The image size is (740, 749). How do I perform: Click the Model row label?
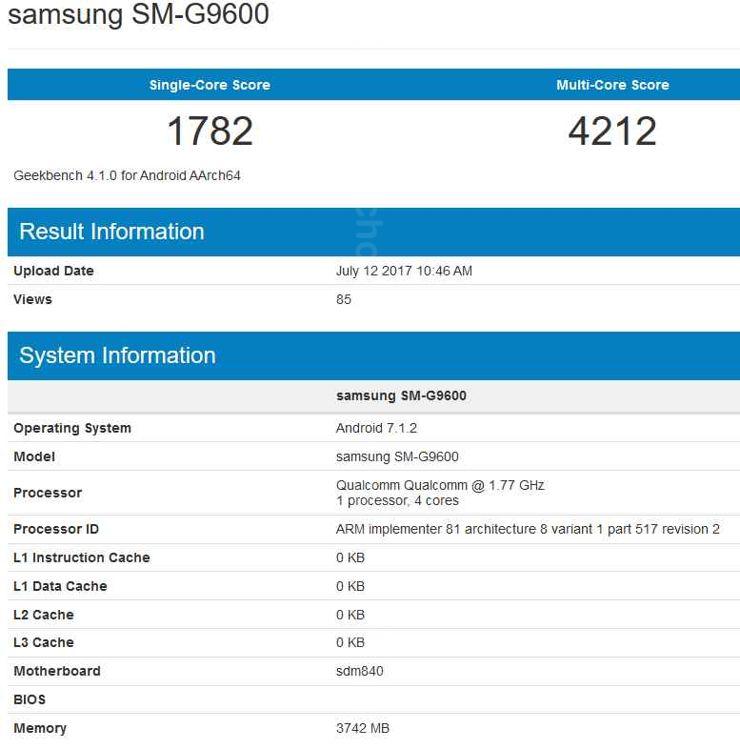point(34,457)
